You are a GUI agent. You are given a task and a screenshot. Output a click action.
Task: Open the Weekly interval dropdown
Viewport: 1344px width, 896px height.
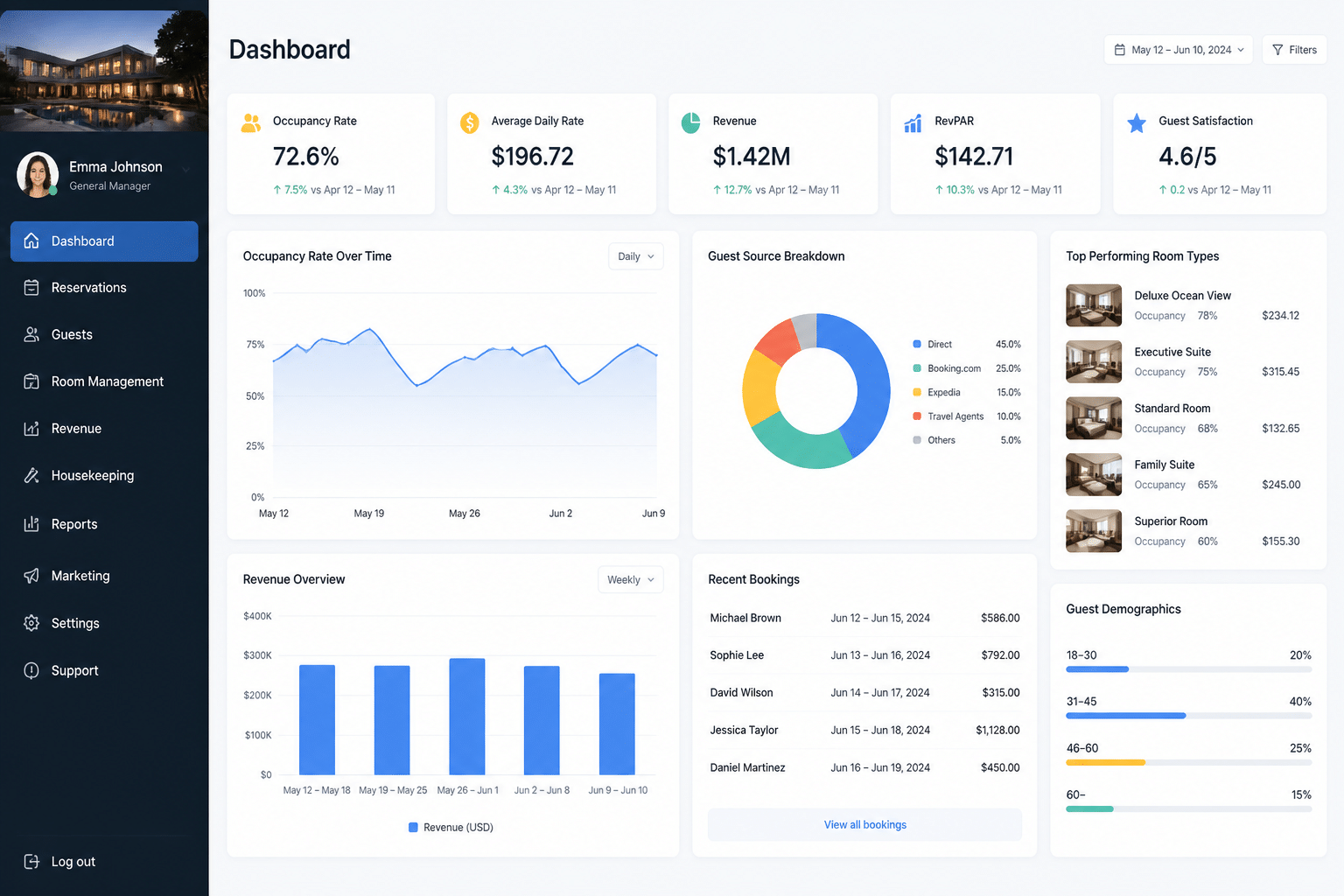point(630,579)
